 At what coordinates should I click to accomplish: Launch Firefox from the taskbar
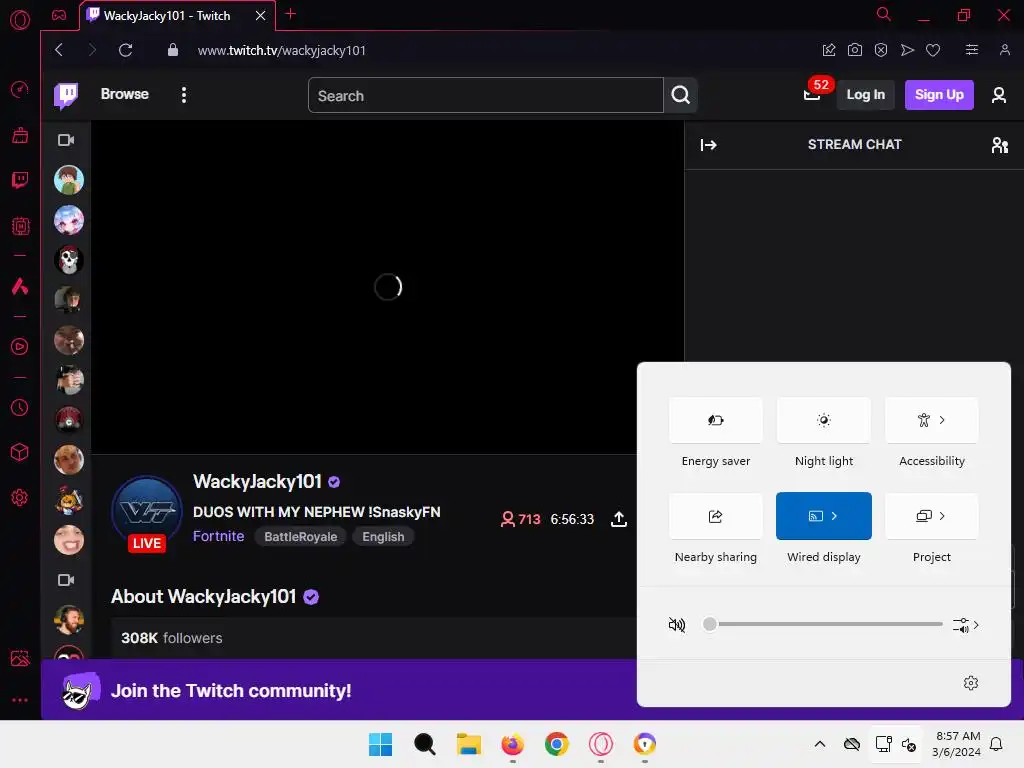513,744
